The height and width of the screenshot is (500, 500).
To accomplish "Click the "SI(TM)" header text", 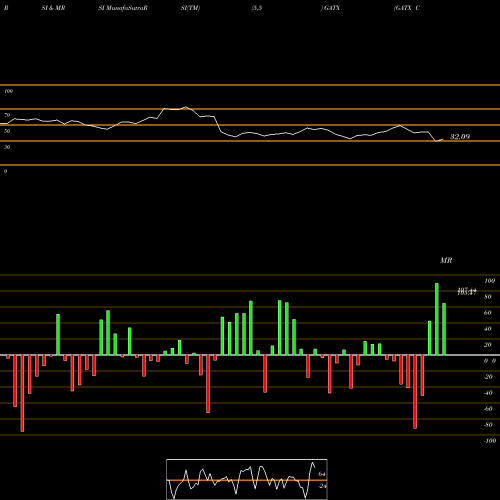I will pos(190,8).
